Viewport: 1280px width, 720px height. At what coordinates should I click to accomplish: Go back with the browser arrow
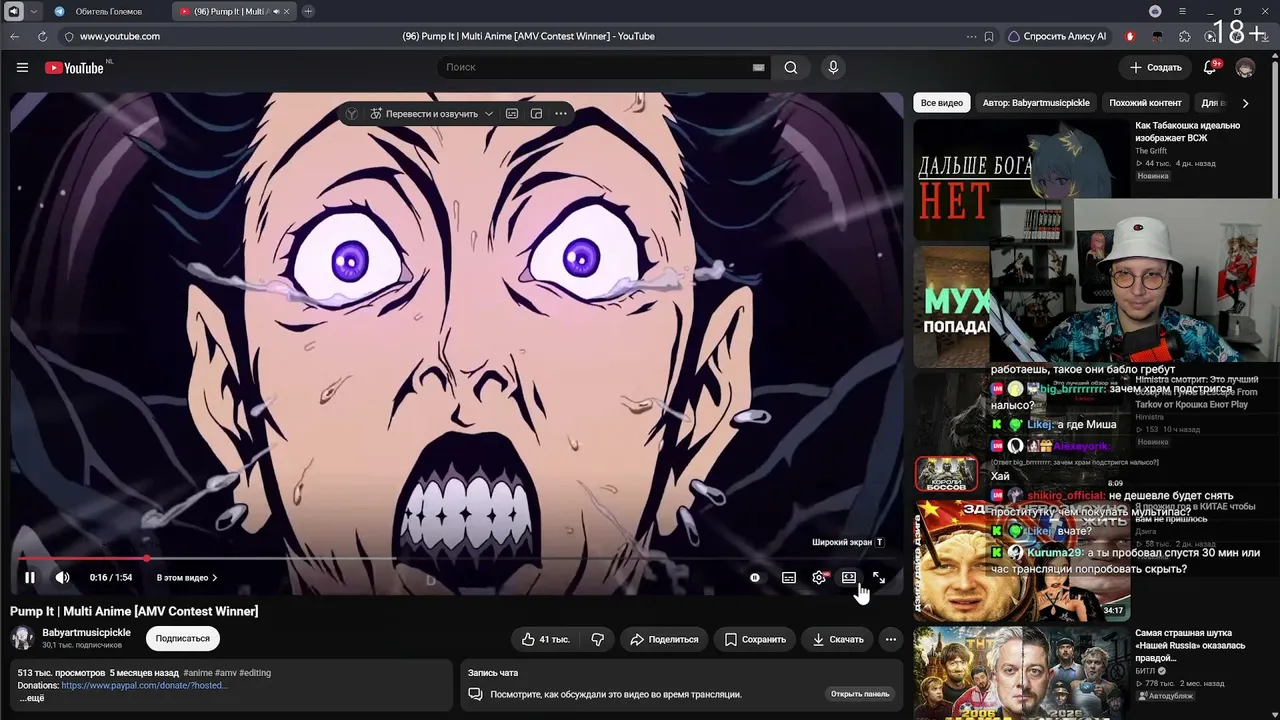(x=14, y=36)
